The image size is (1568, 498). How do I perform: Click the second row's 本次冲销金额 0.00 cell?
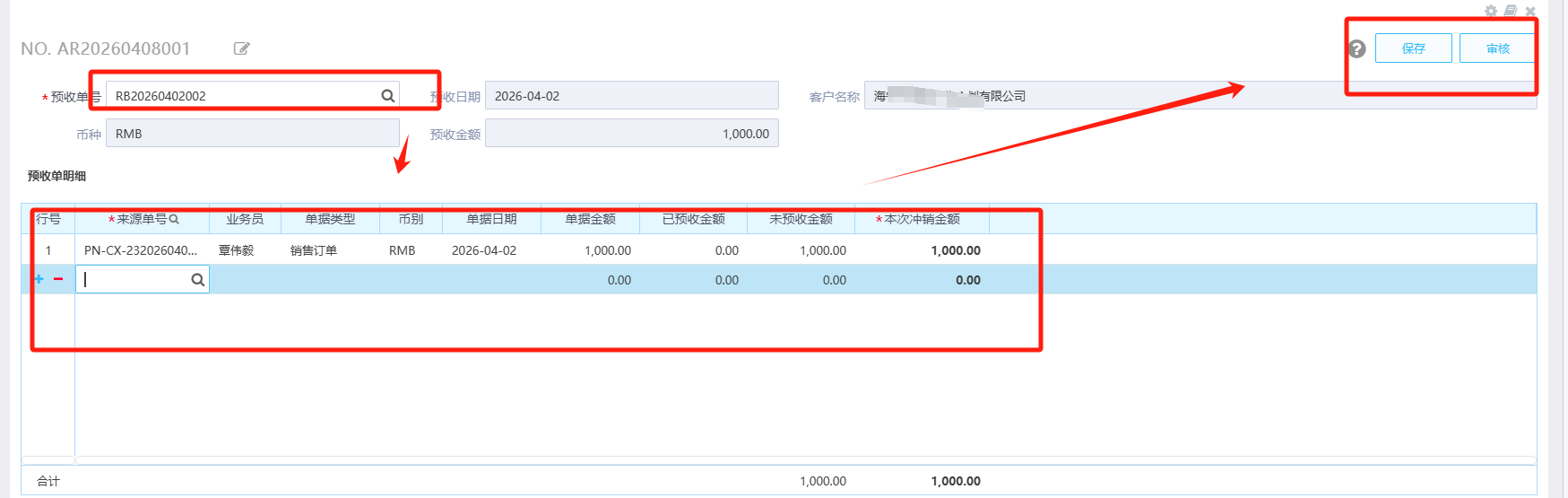tap(922, 280)
